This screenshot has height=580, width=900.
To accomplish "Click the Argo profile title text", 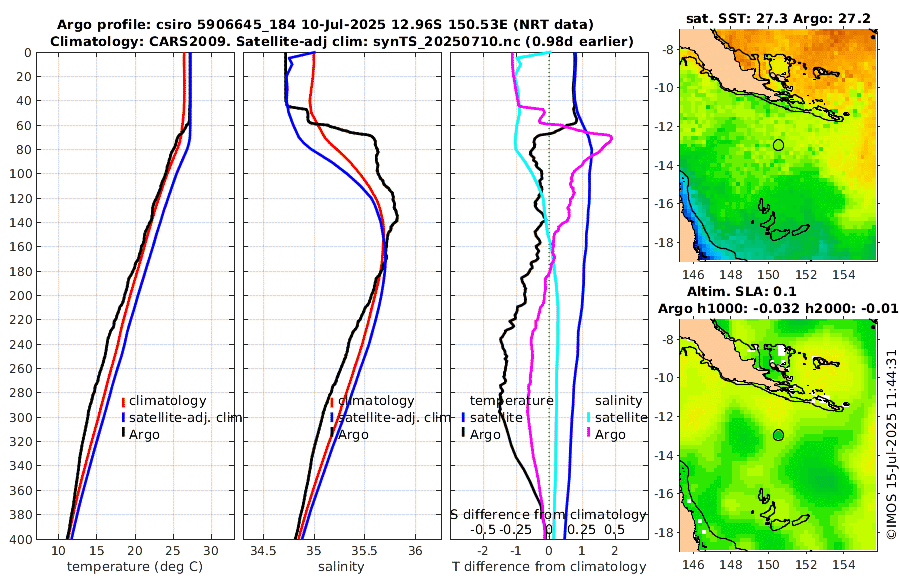I will pos(325,25).
